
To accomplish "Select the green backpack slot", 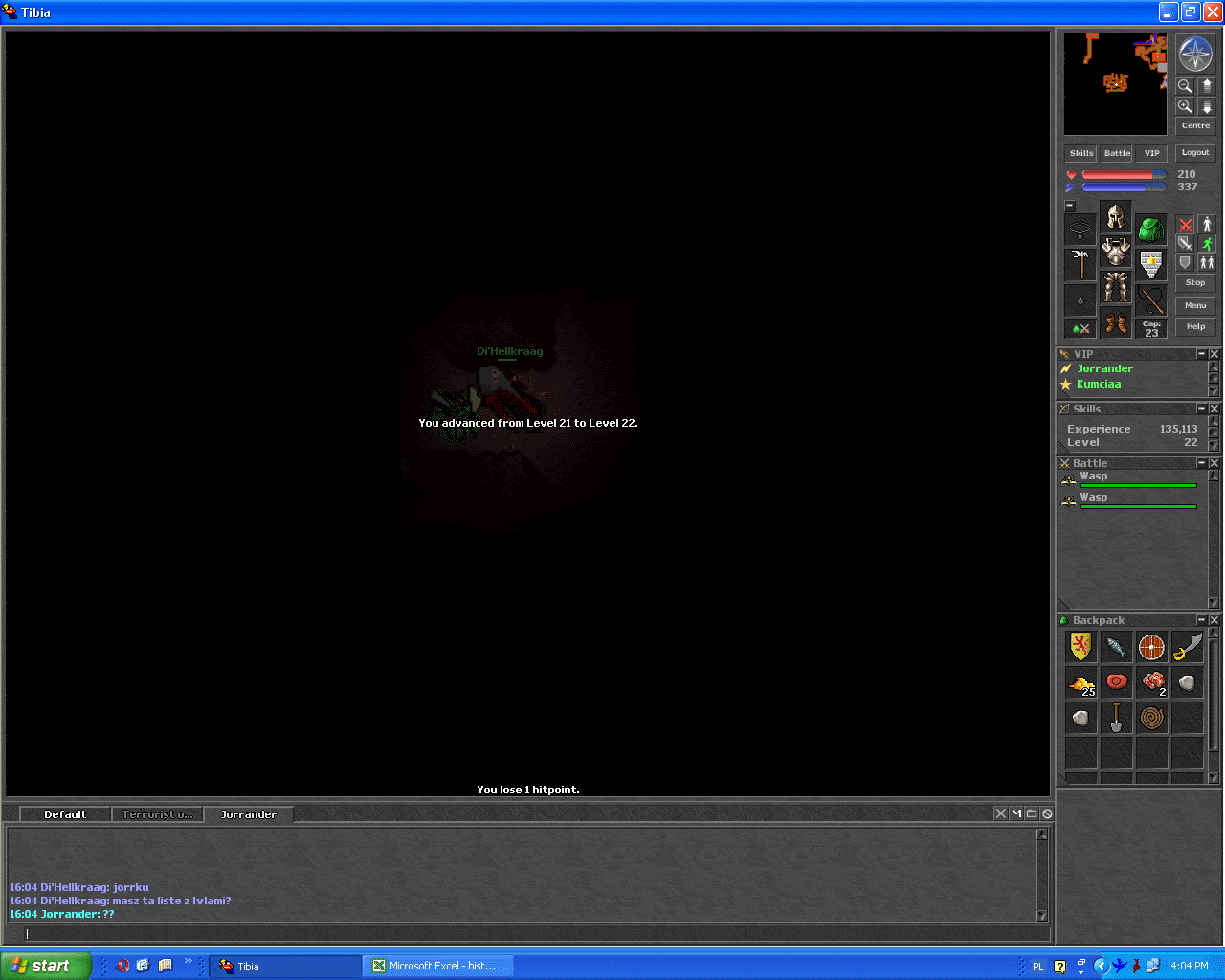I will click(1151, 230).
